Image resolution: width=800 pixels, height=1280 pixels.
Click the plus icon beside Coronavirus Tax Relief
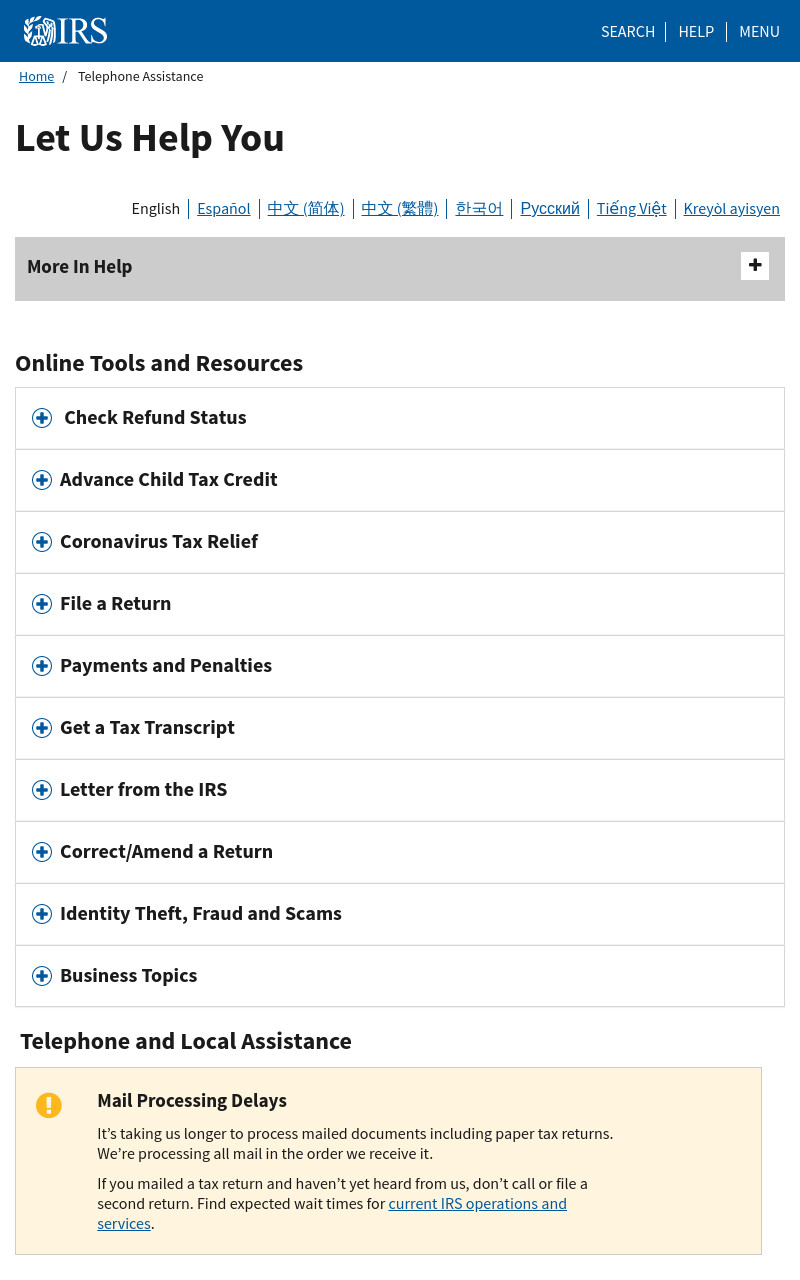[42, 542]
